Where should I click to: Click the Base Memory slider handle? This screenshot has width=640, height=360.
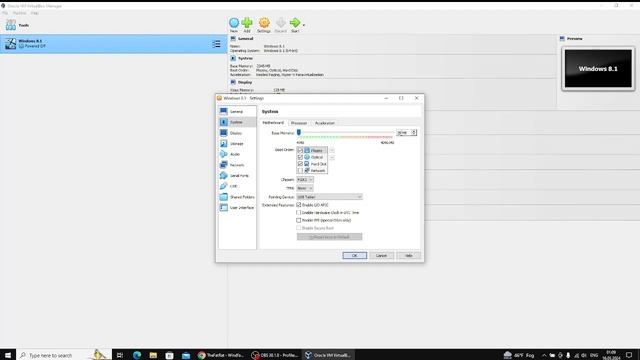[299, 132]
